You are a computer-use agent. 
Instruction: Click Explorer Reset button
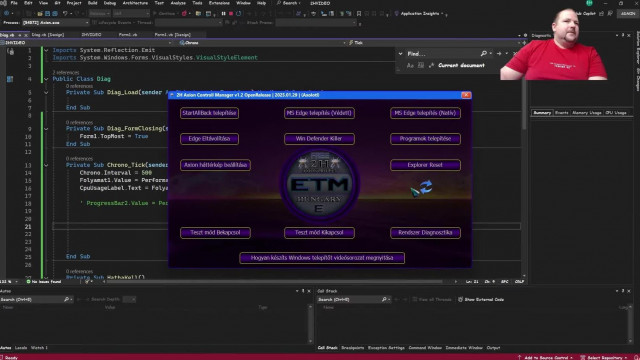click(425, 165)
